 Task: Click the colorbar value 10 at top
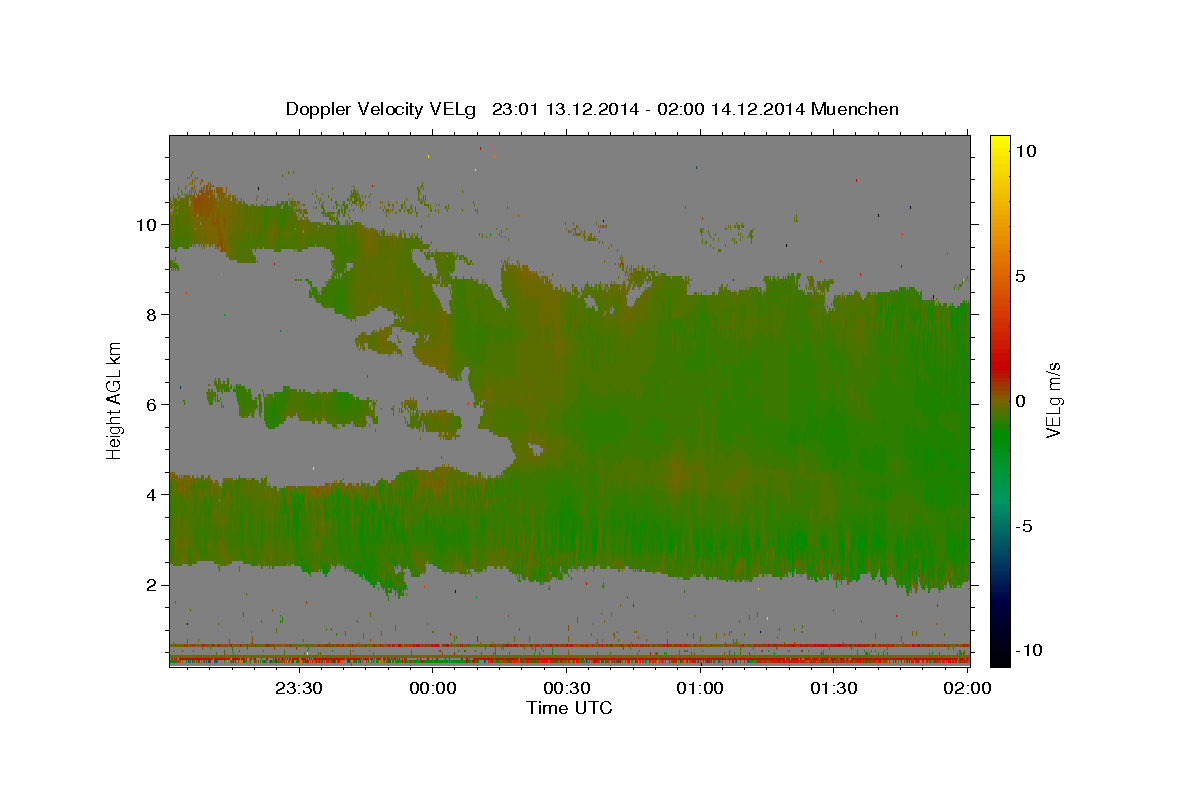click(1026, 151)
